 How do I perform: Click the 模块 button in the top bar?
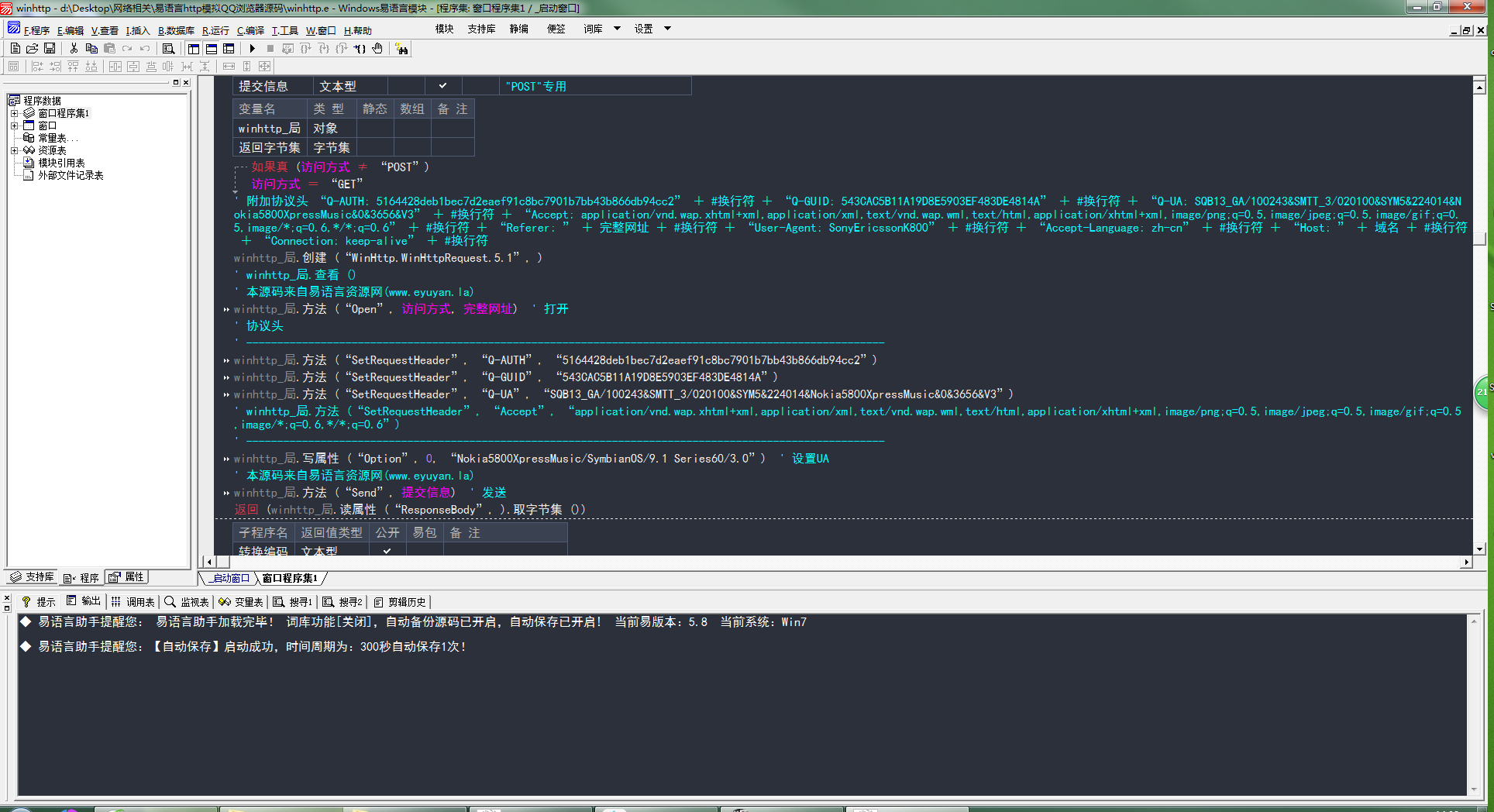445,29
